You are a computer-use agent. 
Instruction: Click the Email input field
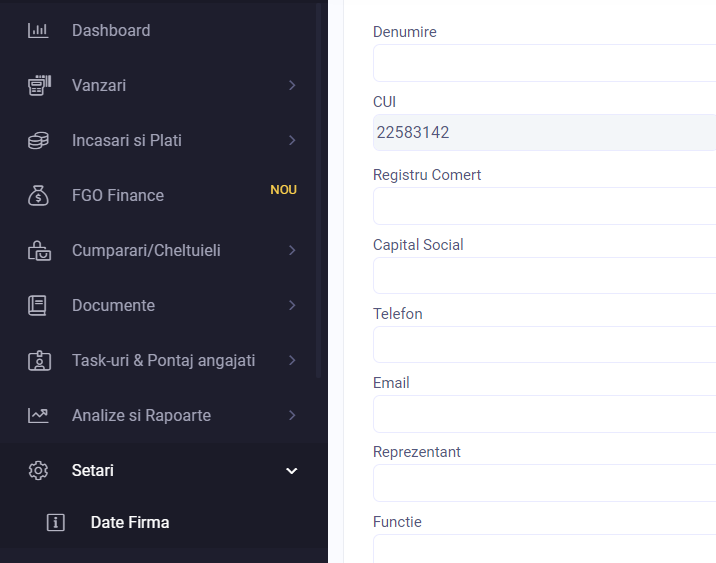pos(544,414)
